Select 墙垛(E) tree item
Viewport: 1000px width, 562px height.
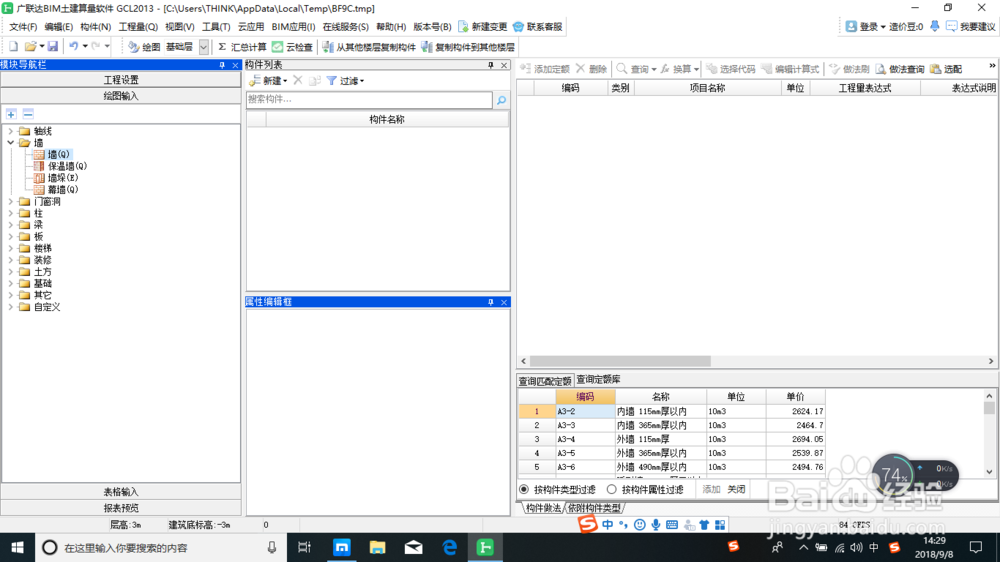click(x=62, y=178)
